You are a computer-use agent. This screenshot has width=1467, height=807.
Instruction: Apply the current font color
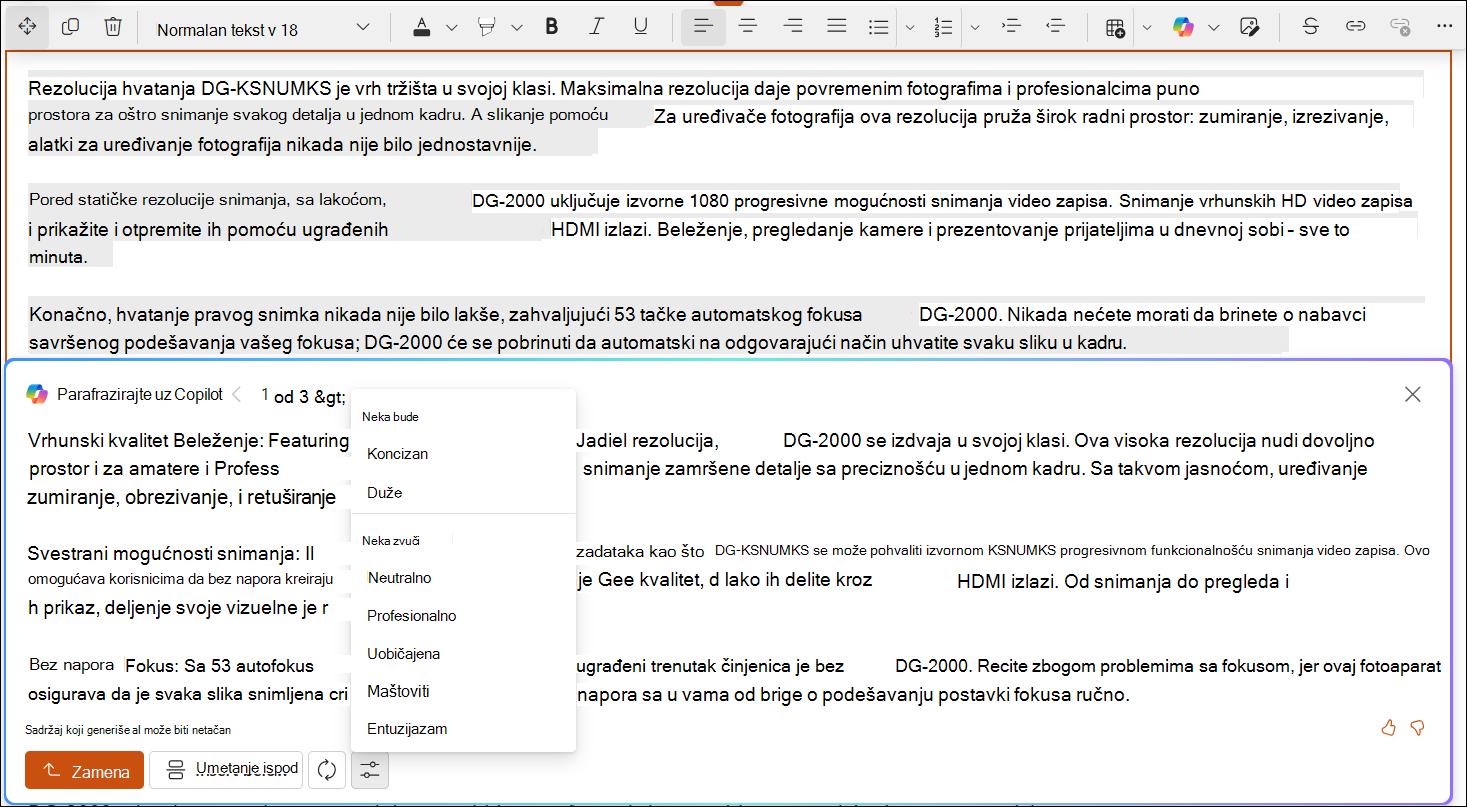pos(422,27)
